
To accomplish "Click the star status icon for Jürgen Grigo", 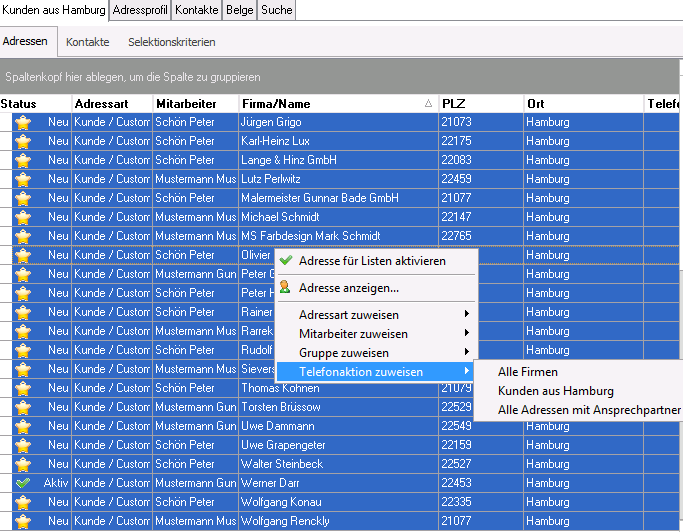I will click(x=23, y=122).
